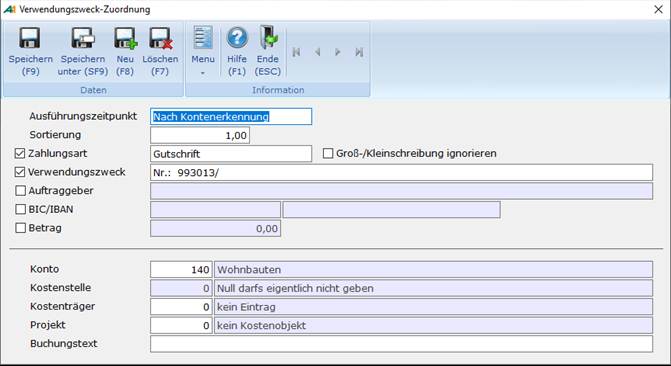Image resolution: width=671 pixels, height=366 pixels.
Task: Click the Kostenstelle number field
Action: [x=181, y=288]
